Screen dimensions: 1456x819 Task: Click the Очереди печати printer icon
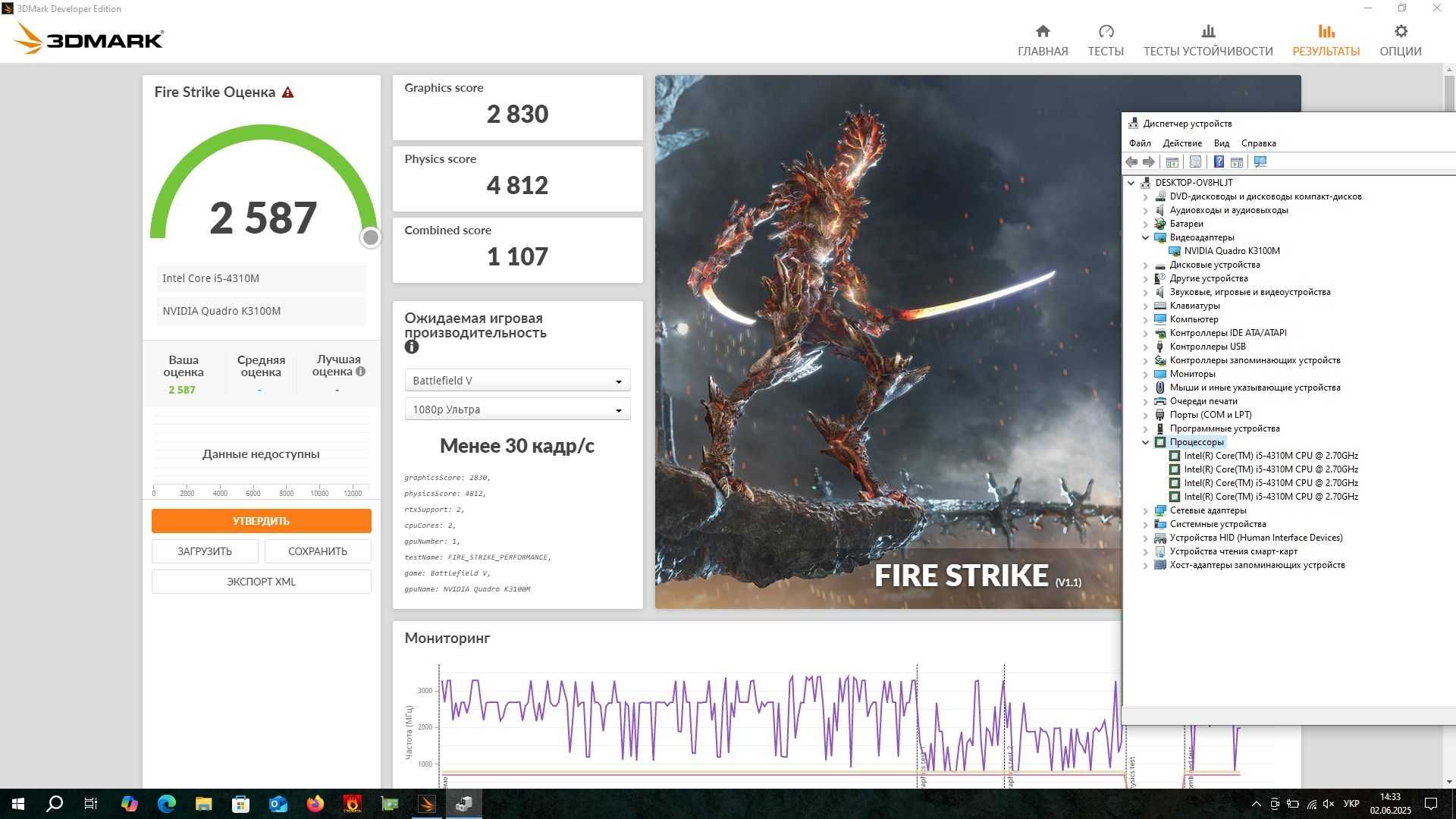click(x=1159, y=401)
